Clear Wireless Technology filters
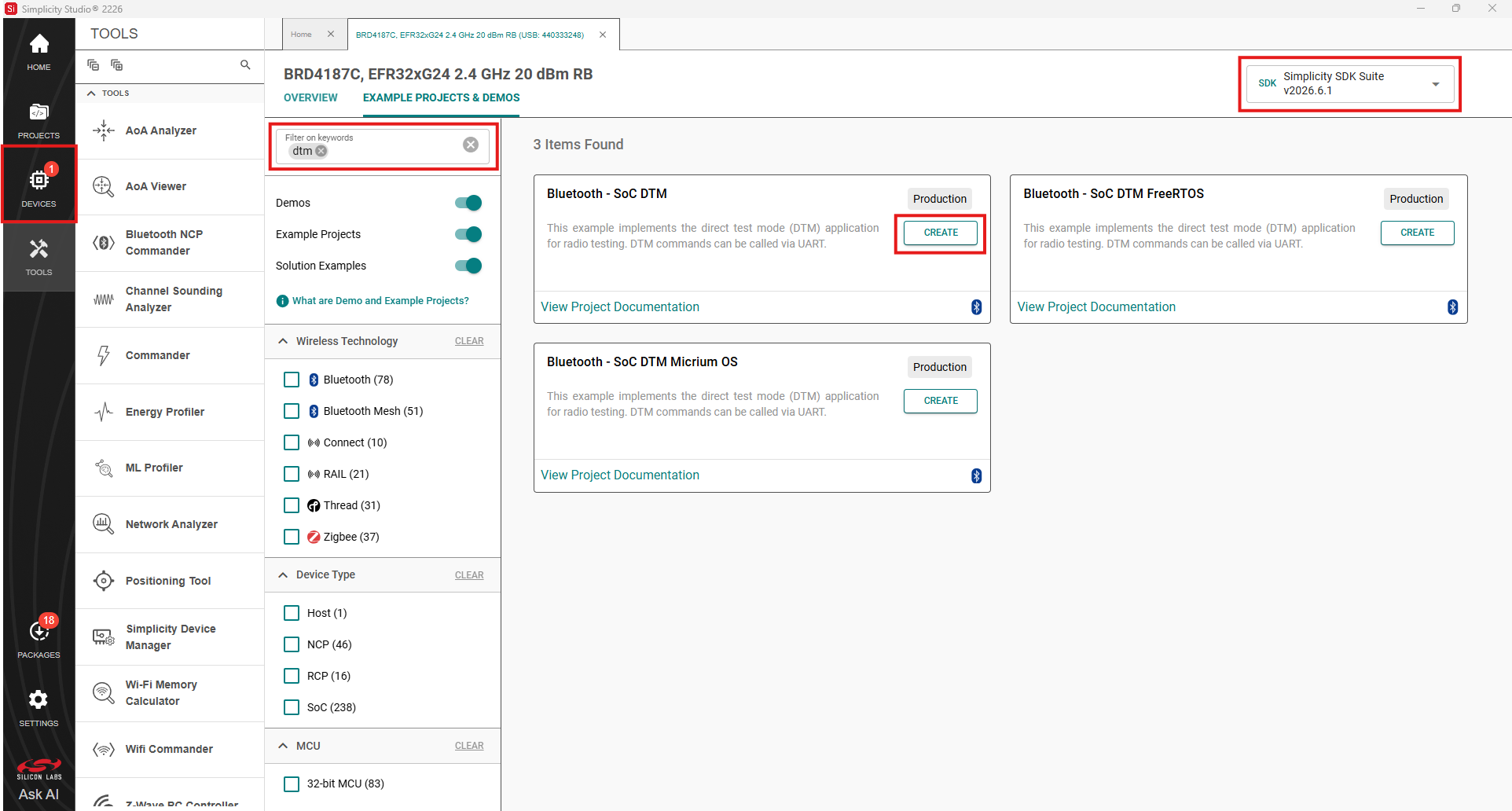 pyautogui.click(x=469, y=341)
